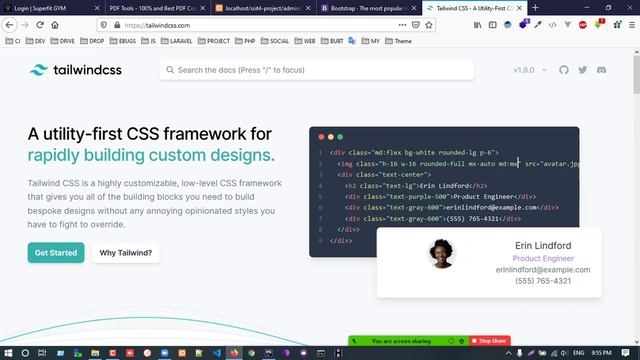Open the color picker eyedropper extension
Viewport: 640px width, 360px height.
click(538, 25)
